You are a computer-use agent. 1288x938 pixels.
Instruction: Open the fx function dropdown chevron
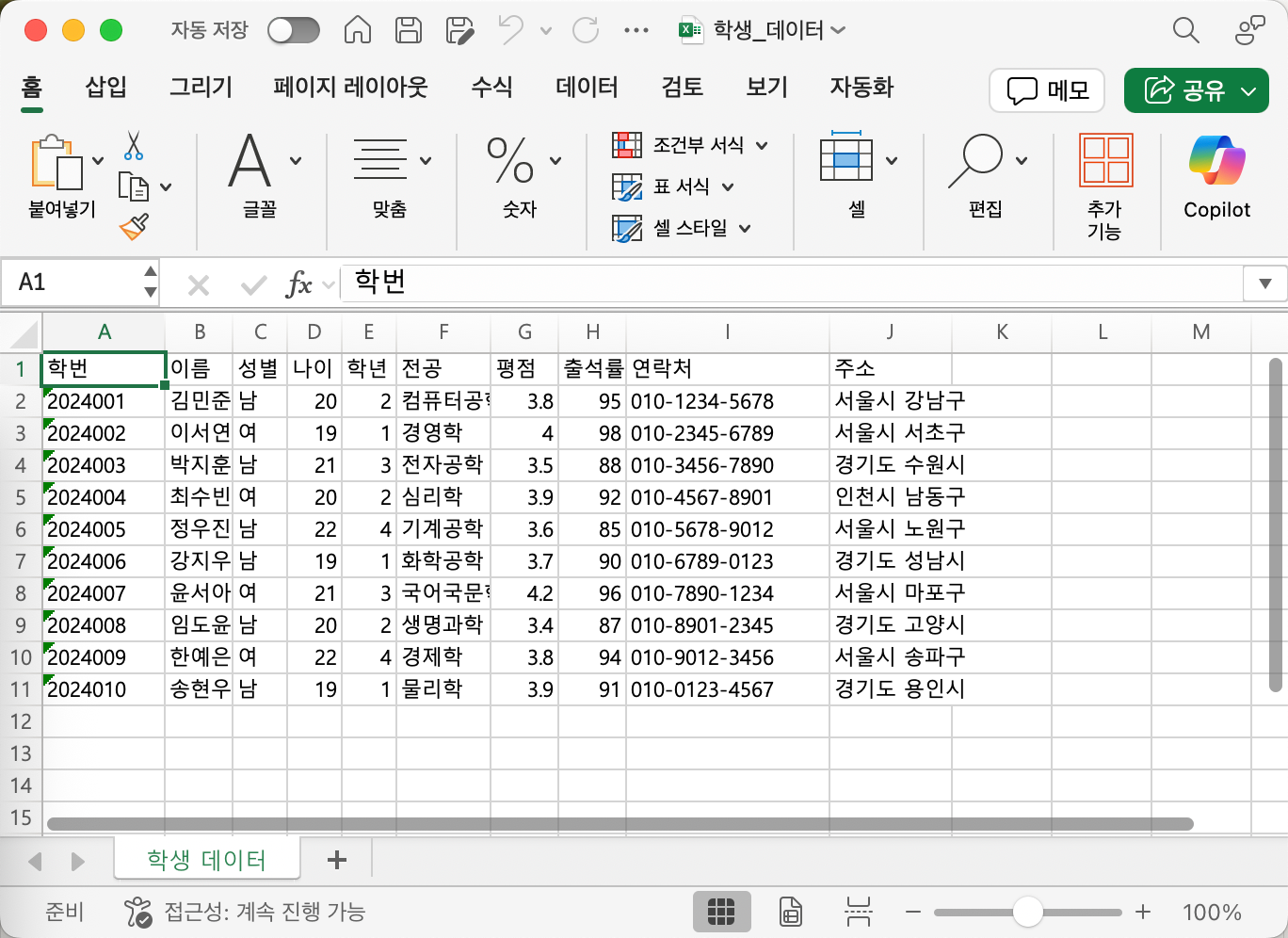click(329, 284)
